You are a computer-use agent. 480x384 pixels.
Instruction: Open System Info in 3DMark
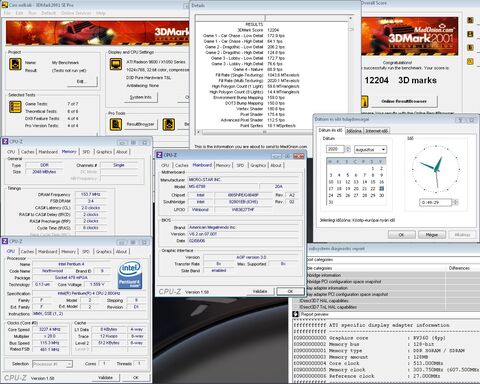pos(140,97)
